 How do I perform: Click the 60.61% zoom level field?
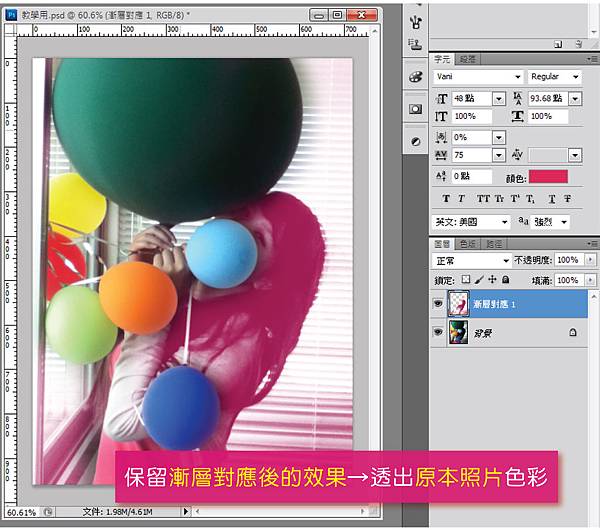(x=22, y=512)
